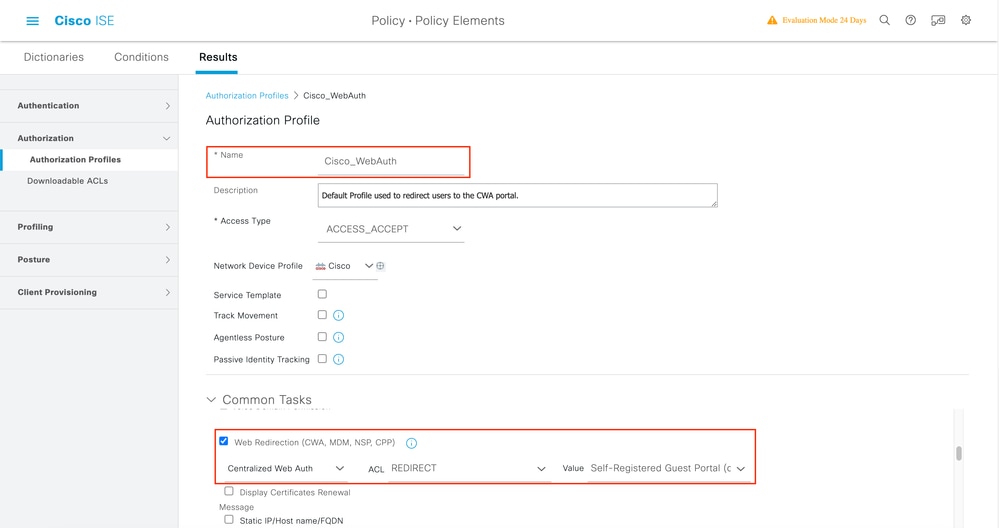999x528 pixels.
Task: Enable the Service Template checkbox
Action: point(322,295)
